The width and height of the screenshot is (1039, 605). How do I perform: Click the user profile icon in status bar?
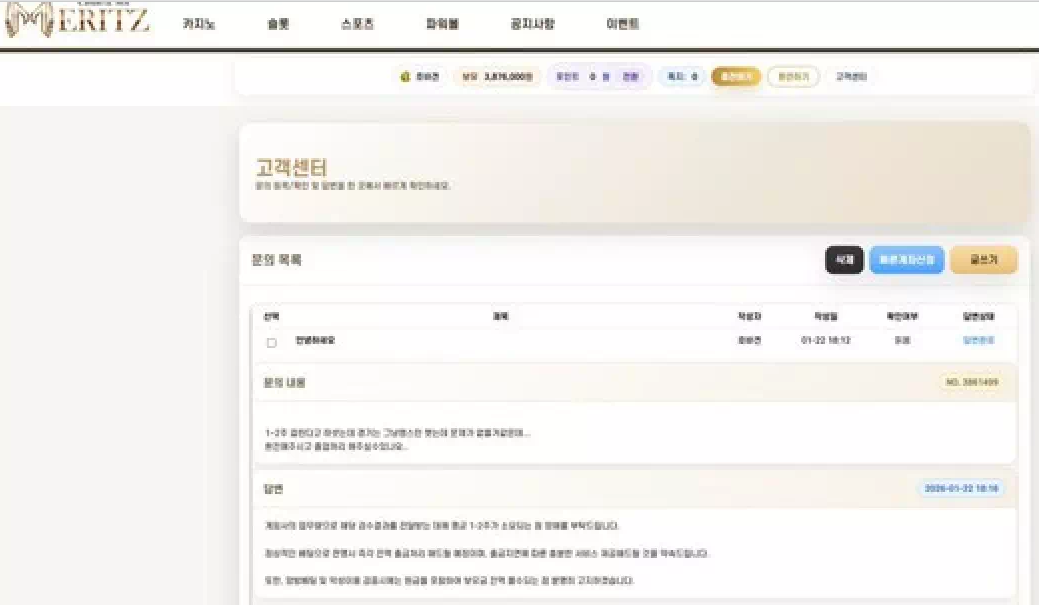click(406, 77)
